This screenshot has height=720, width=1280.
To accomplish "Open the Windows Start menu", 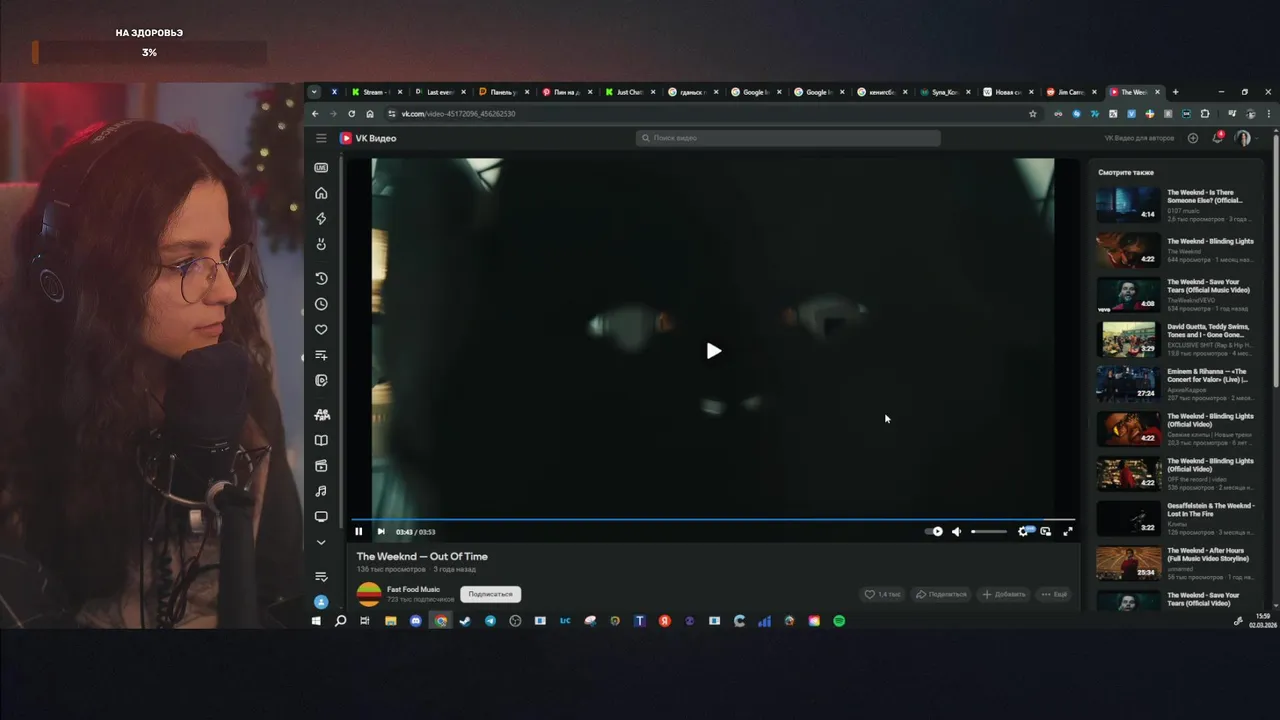I will click(x=316, y=621).
